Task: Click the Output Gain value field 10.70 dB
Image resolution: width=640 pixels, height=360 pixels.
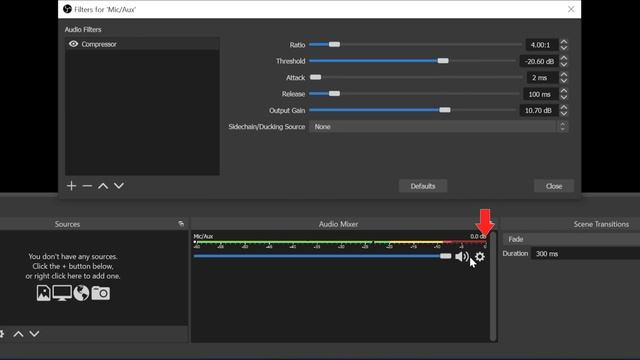Action: pos(539,111)
